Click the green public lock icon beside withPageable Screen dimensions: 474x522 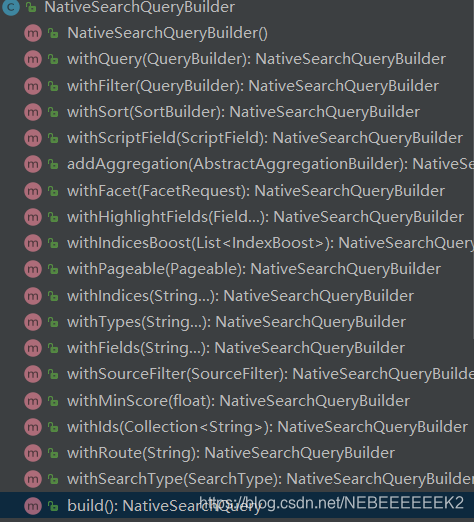53,269
